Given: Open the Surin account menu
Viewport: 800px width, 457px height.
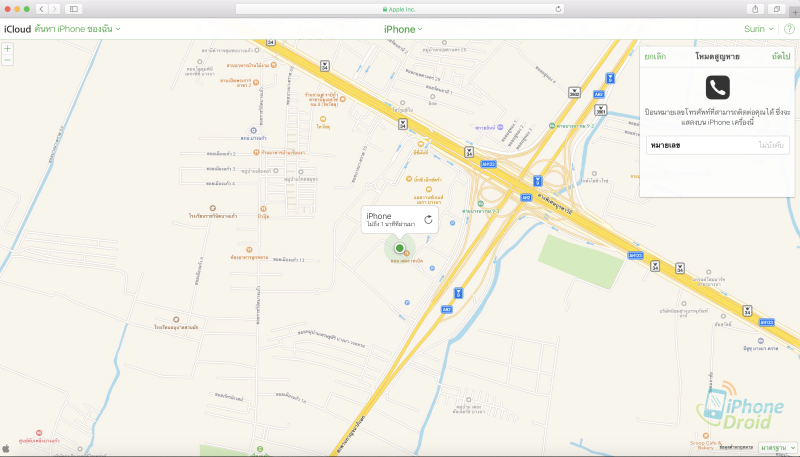Looking at the screenshot, I should pyautogui.click(x=758, y=29).
